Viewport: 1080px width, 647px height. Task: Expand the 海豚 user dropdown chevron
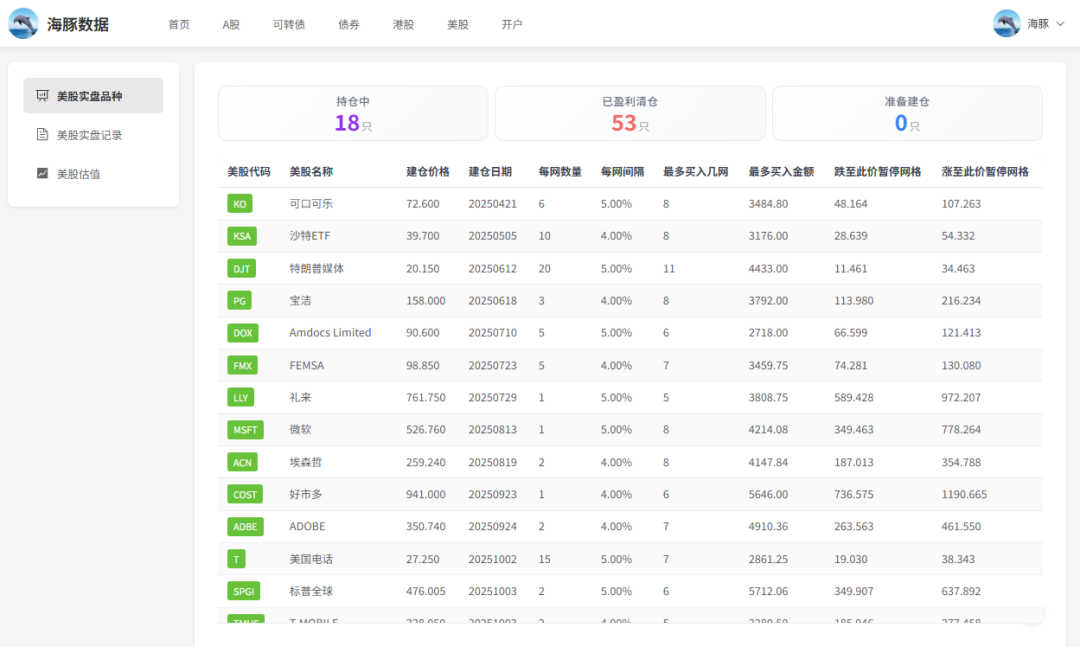click(x=1060, y=24)
